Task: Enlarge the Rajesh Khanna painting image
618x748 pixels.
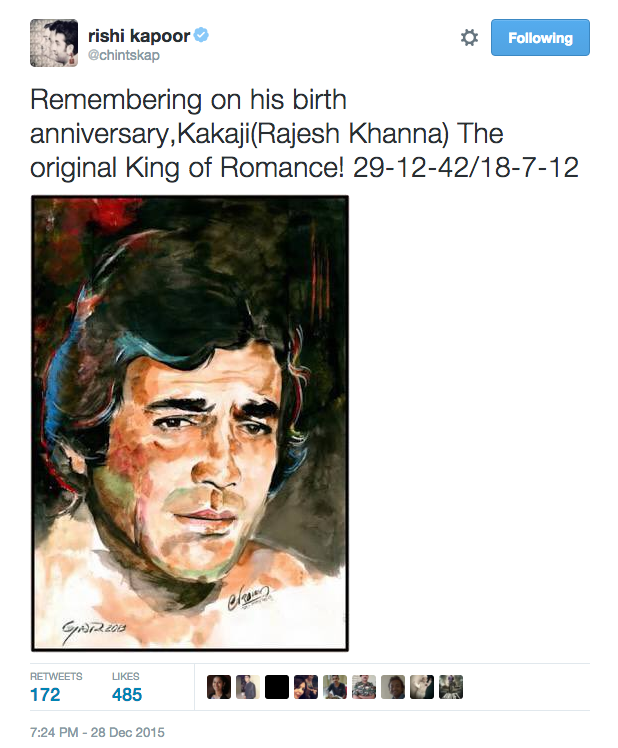Action: pos(190,422)
